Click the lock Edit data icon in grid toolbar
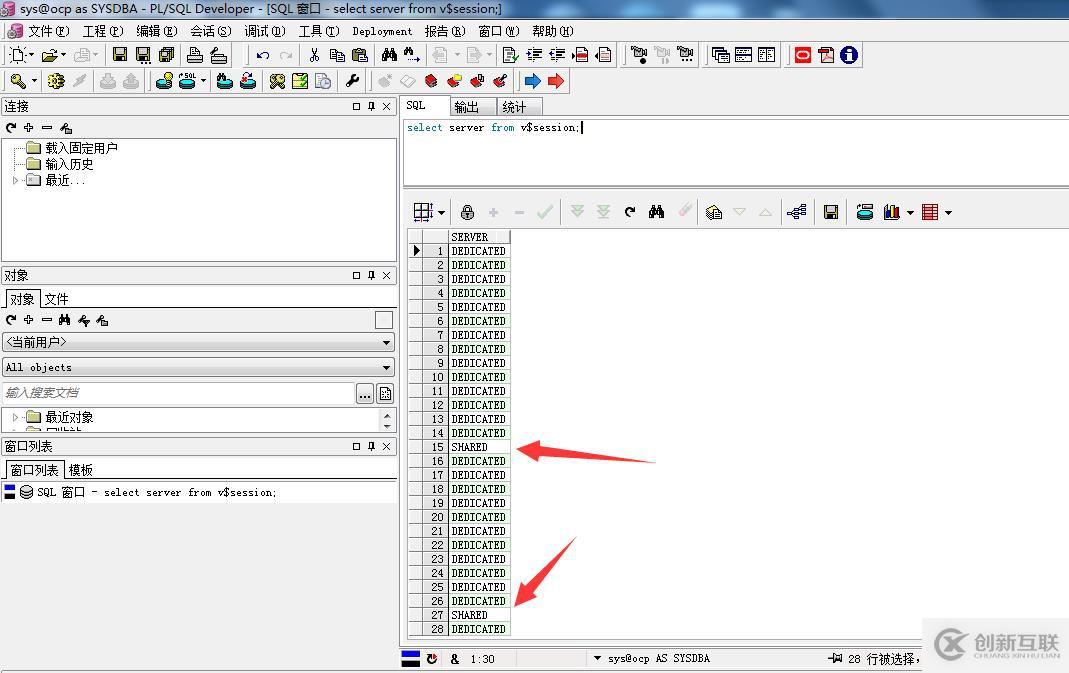Screen dimensions: 1069x673 click(467, 212)
